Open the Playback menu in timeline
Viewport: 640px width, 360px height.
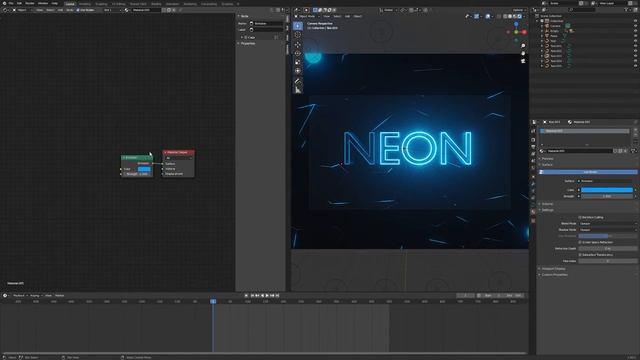(19, 296)
